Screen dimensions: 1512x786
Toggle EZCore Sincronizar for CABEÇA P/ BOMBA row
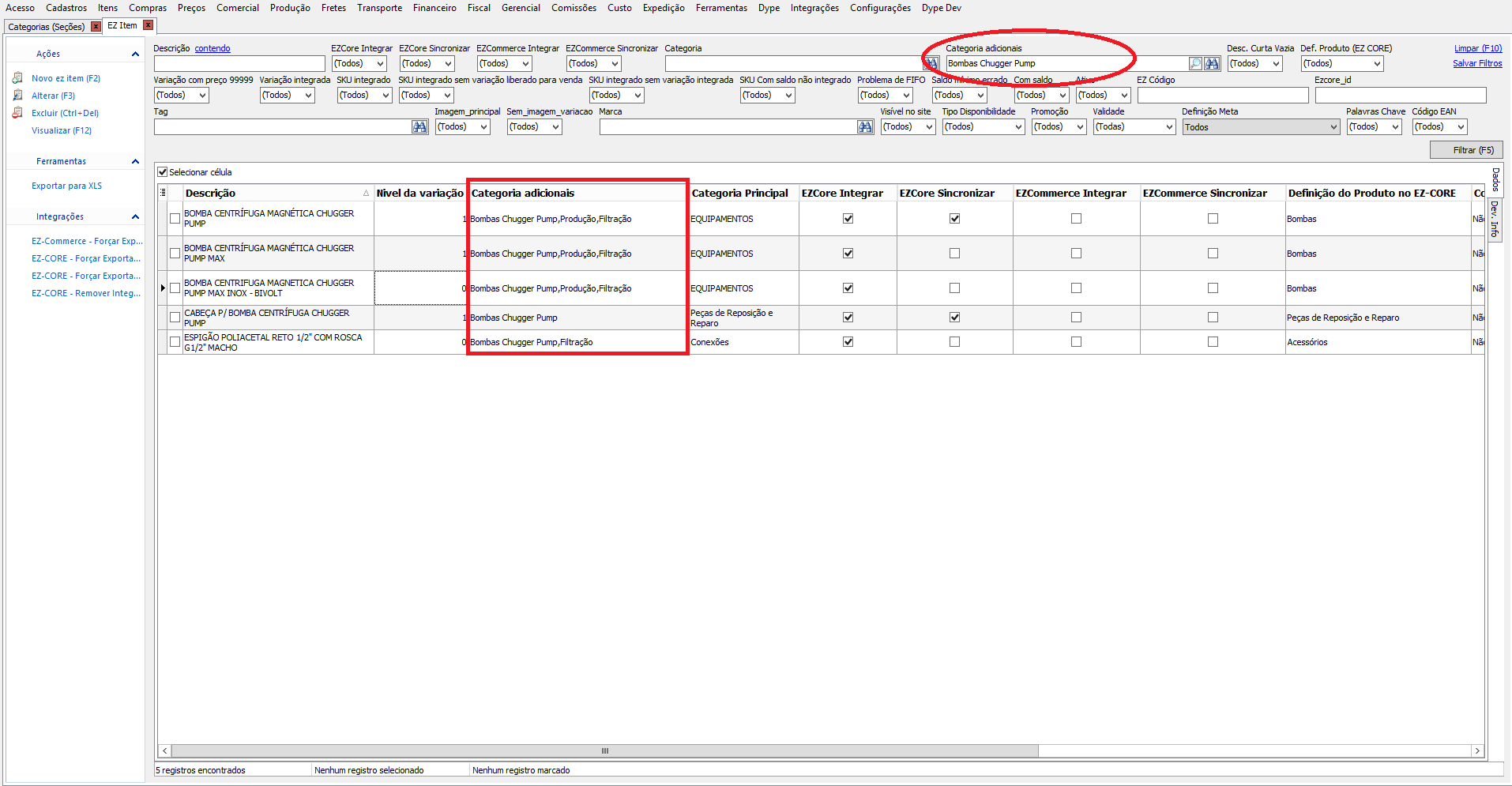tap(954, 318)
